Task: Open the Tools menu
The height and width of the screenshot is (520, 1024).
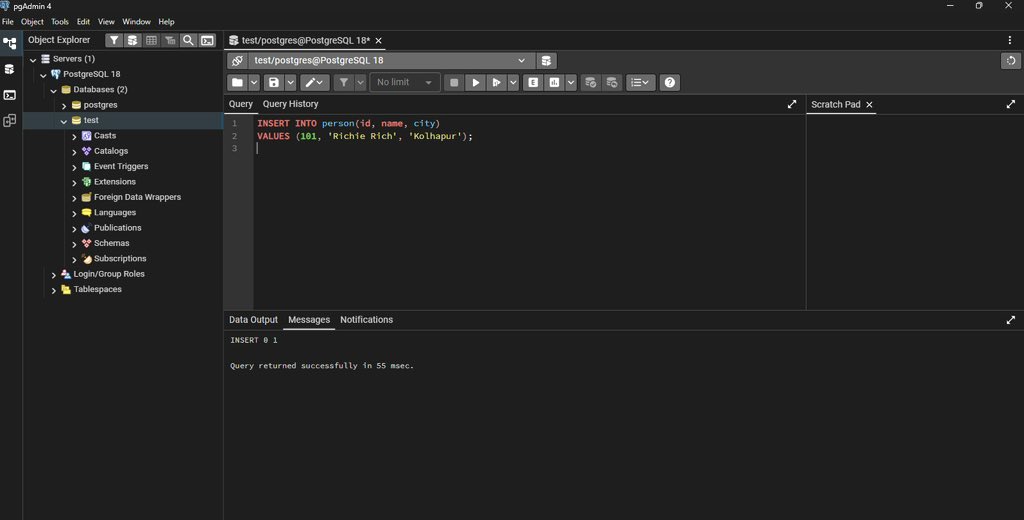Action: (x=60, y=22)
